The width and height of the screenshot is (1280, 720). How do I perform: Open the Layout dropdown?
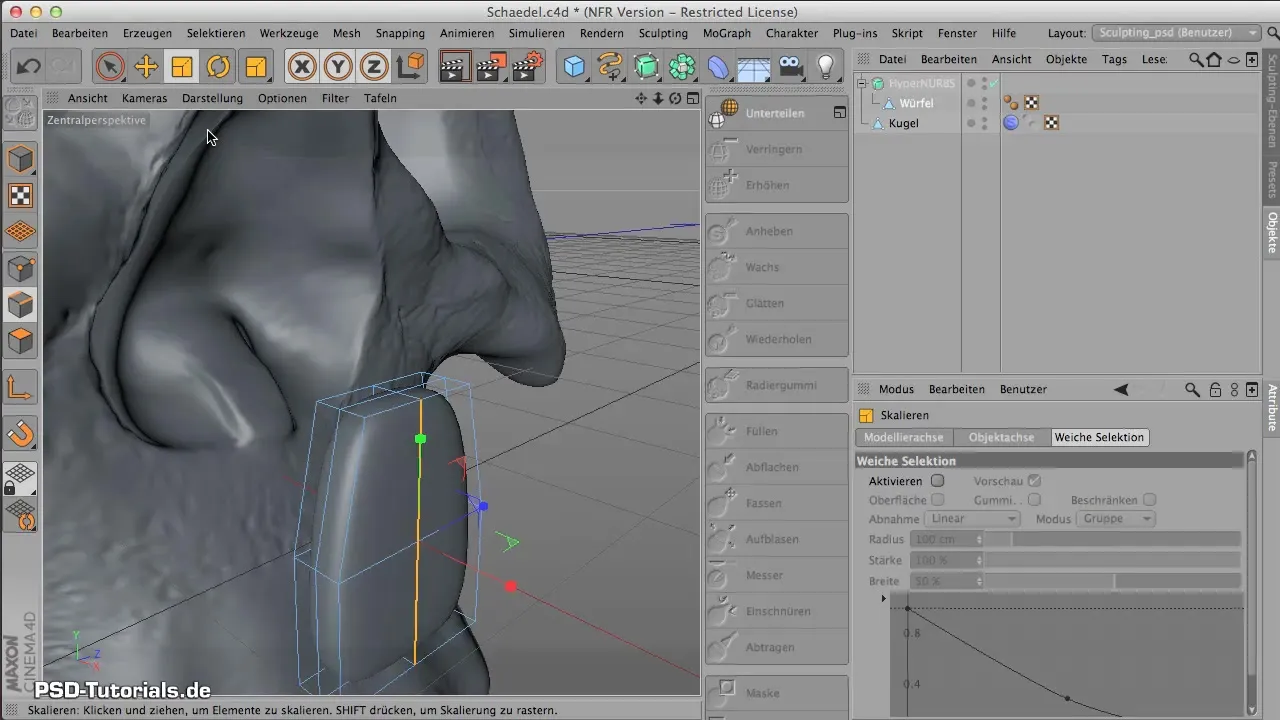click(x=1177, y=33)
